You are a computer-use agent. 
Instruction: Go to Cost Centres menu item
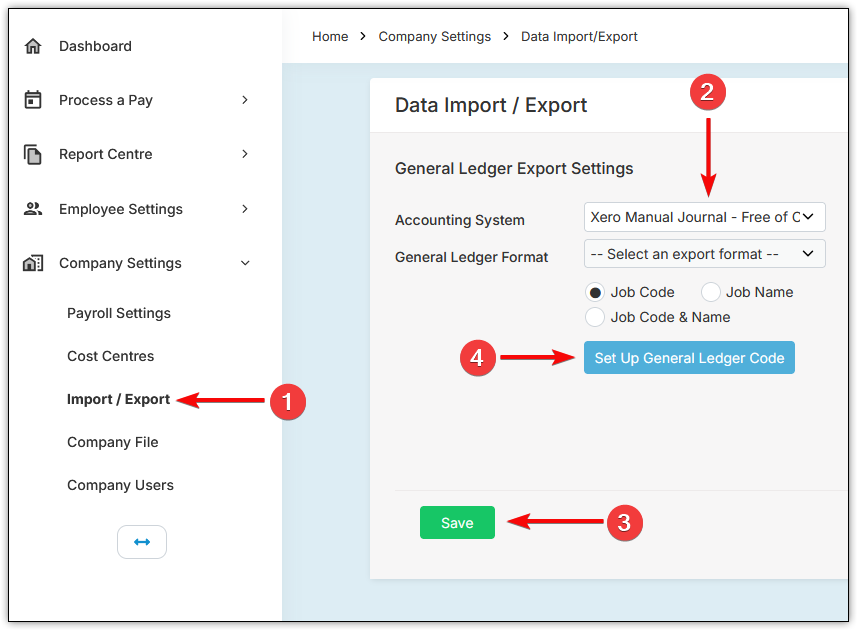[x=110, y=356]
